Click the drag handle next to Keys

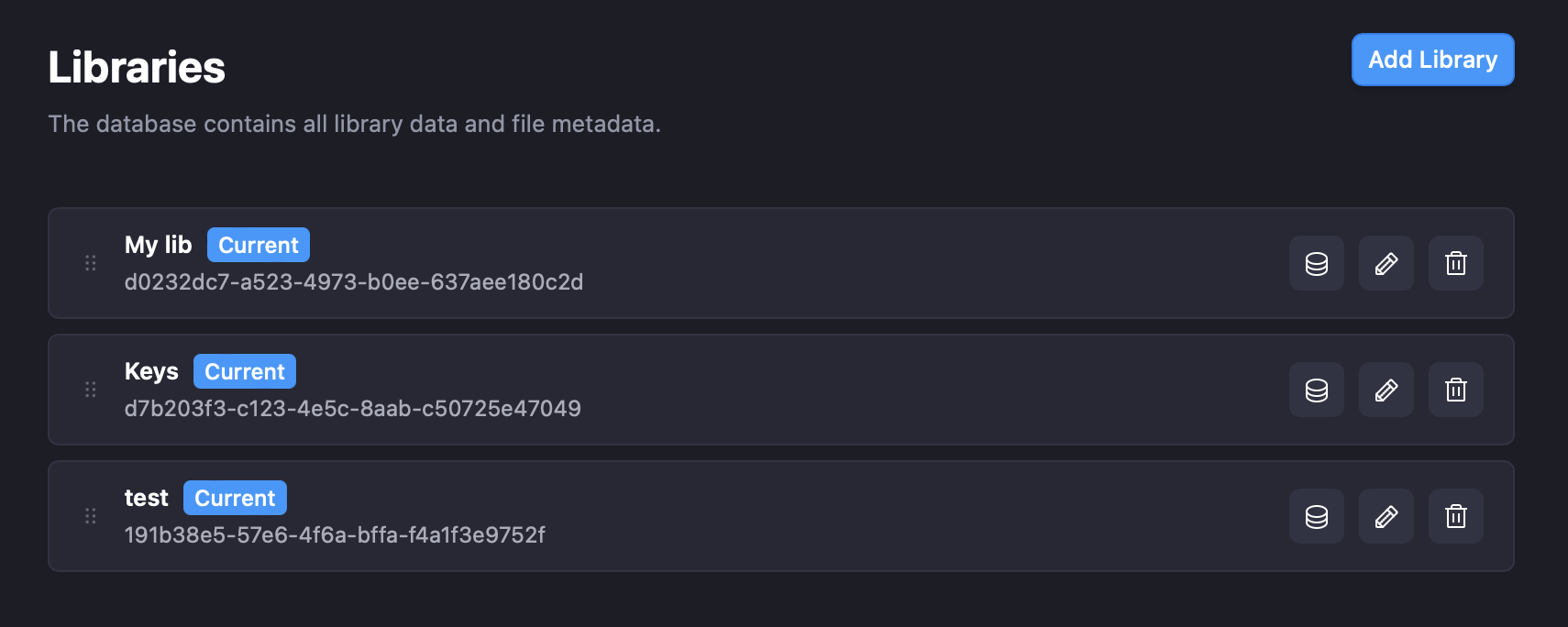pos(90,390)
